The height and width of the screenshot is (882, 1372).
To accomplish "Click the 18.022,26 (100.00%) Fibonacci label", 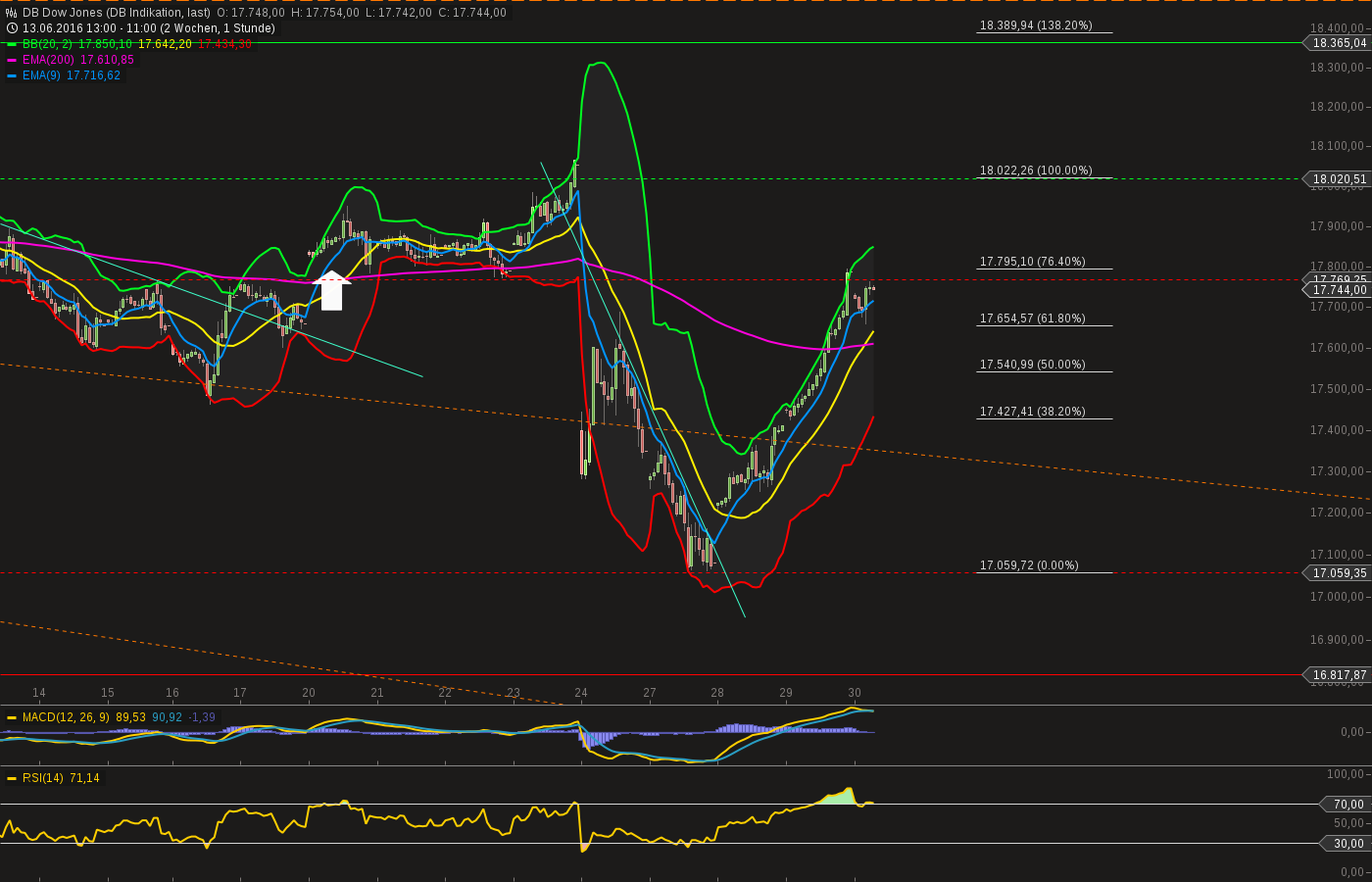I will click(1035, 170).
